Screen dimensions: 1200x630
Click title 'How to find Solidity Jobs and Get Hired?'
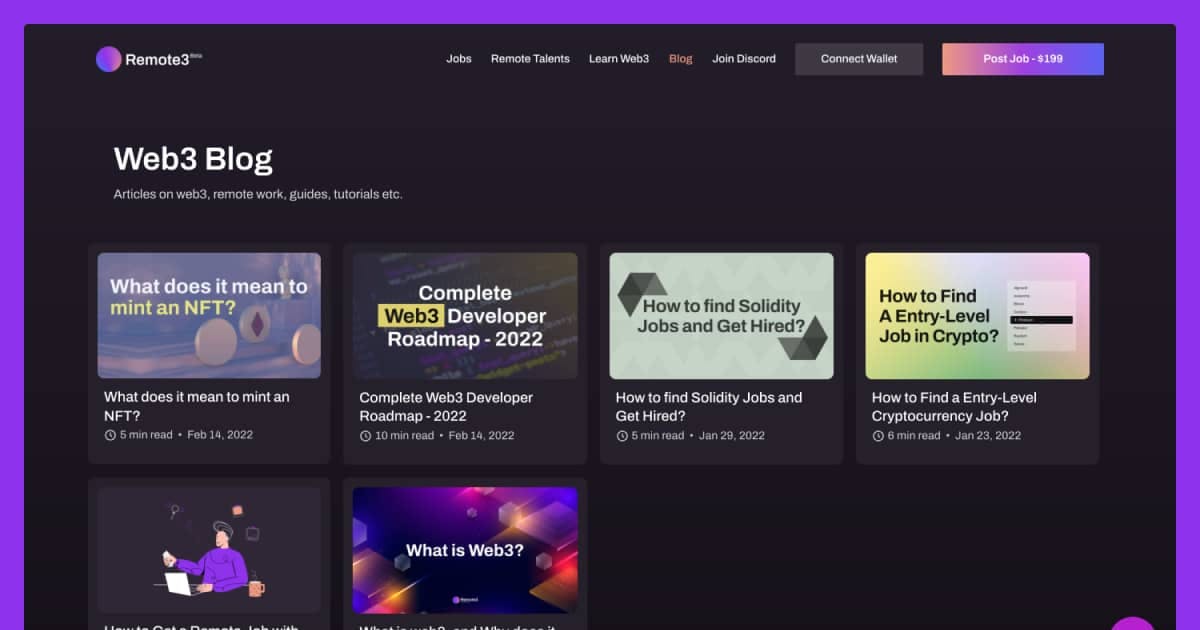pyautogui.click(x=709, y=406)
